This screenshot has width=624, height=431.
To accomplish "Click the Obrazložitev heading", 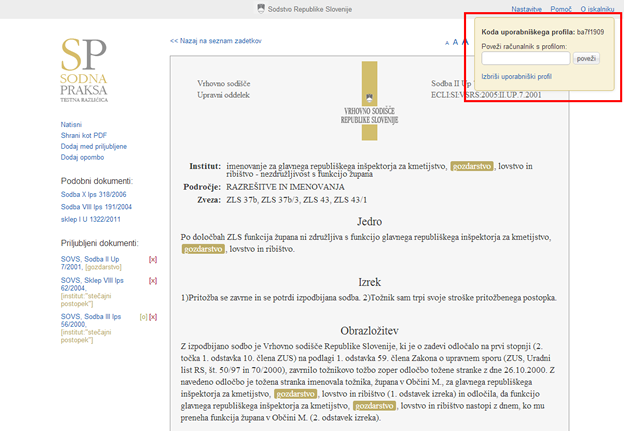I will coord(369,330).
